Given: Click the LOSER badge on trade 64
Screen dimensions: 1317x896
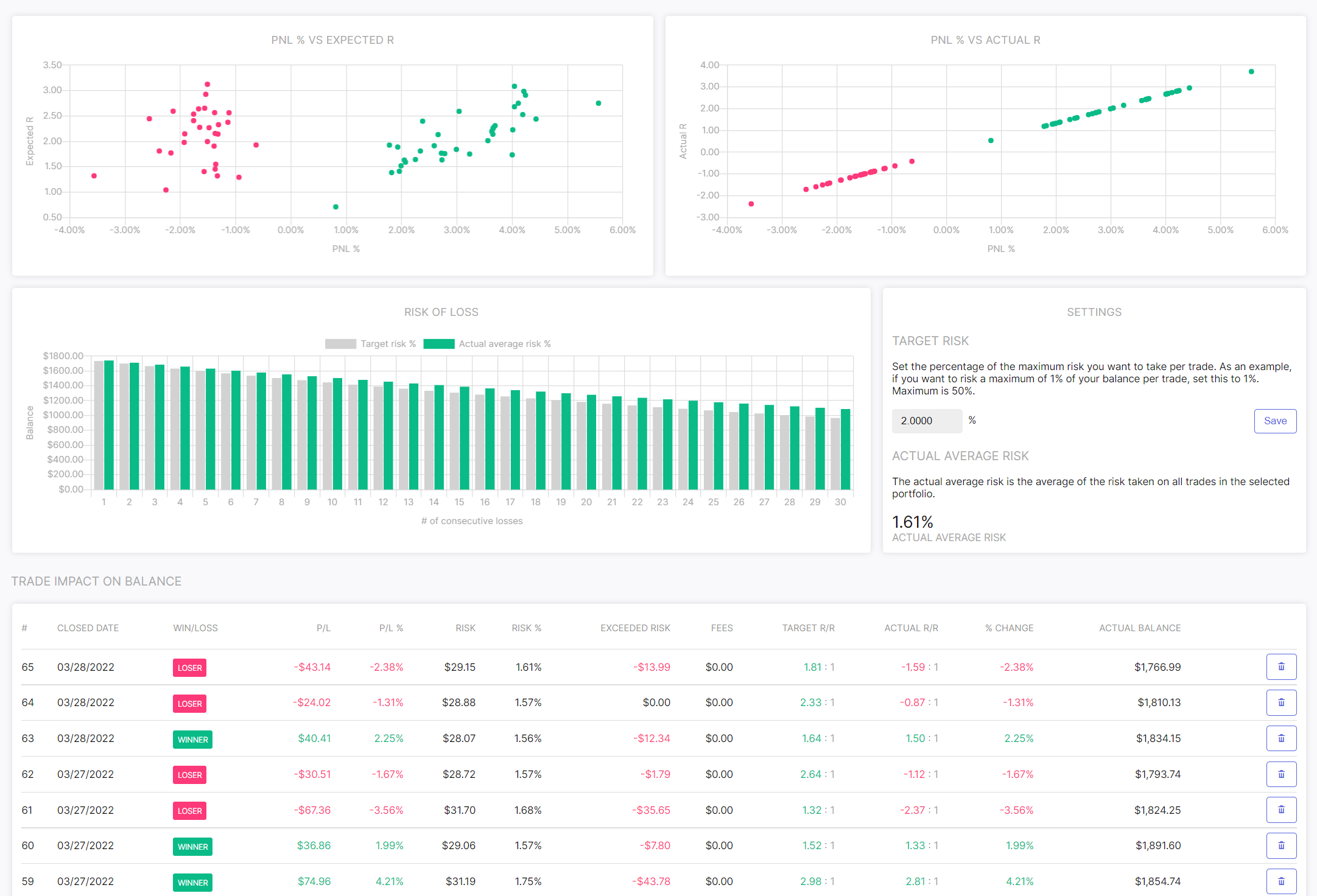Looking at the screenshot, I should click(x=189, y=704).
